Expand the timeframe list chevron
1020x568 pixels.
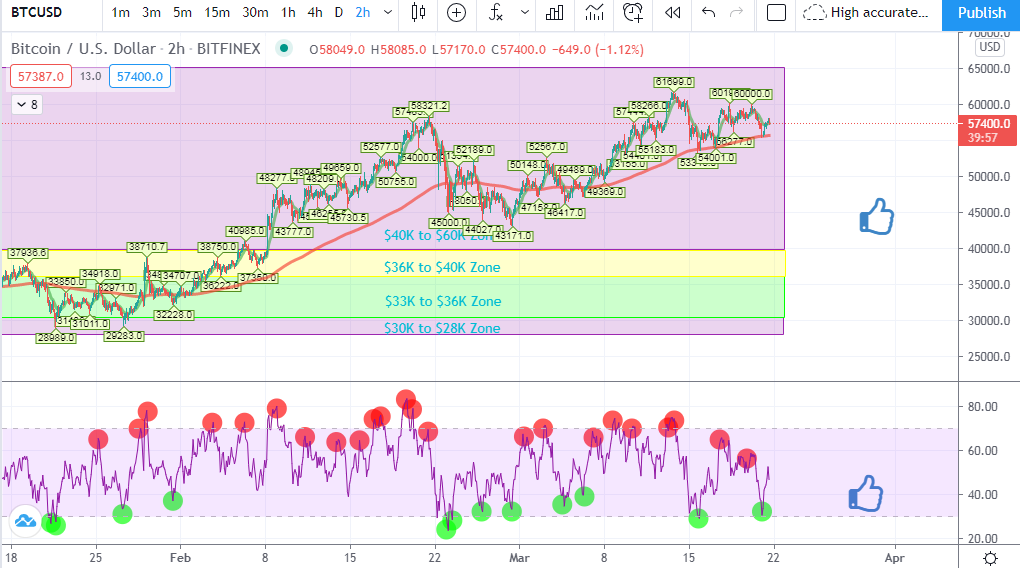coord(388,12)
